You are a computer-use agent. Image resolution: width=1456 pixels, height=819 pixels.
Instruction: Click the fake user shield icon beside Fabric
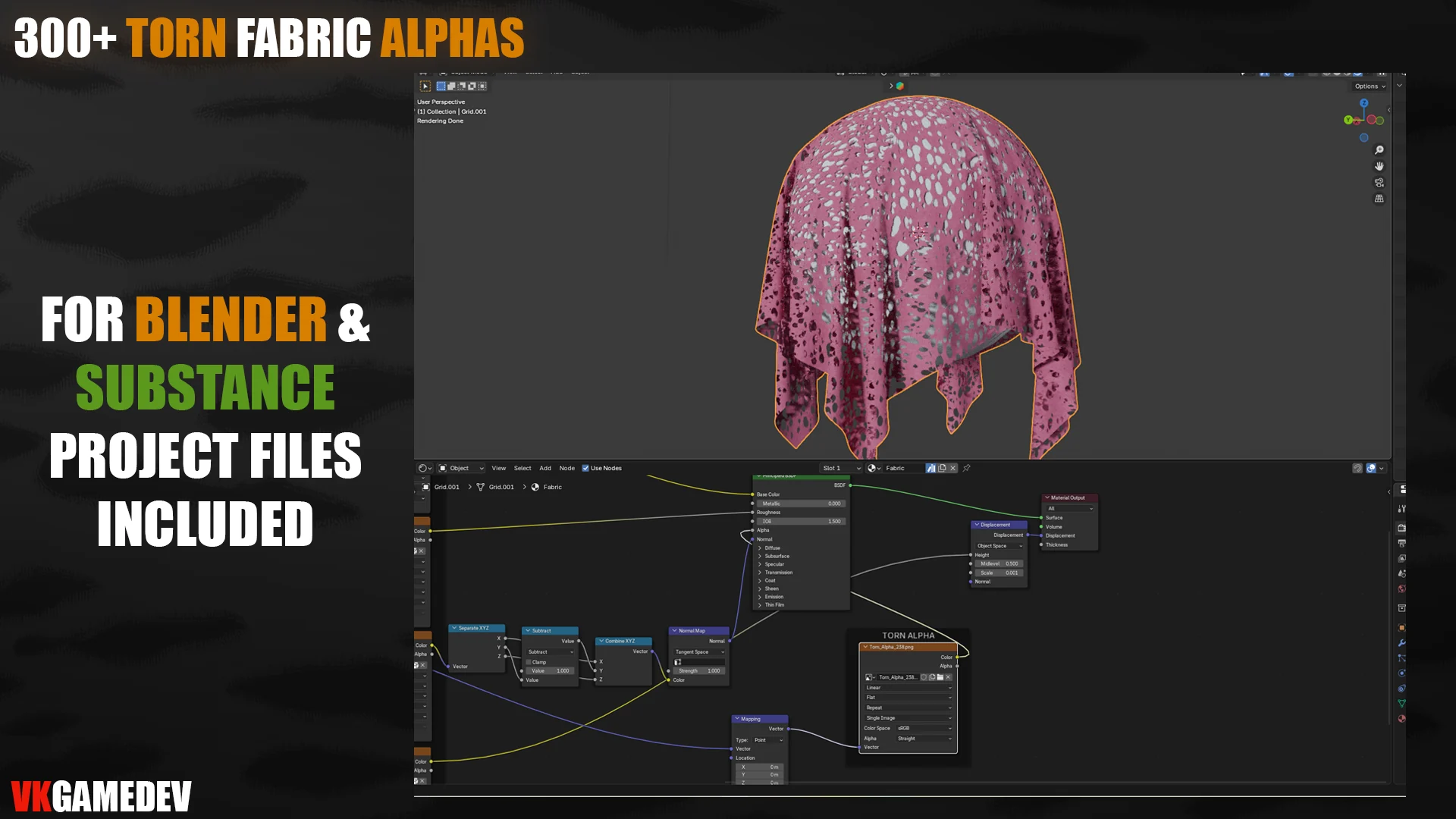(x=930, y=469)
